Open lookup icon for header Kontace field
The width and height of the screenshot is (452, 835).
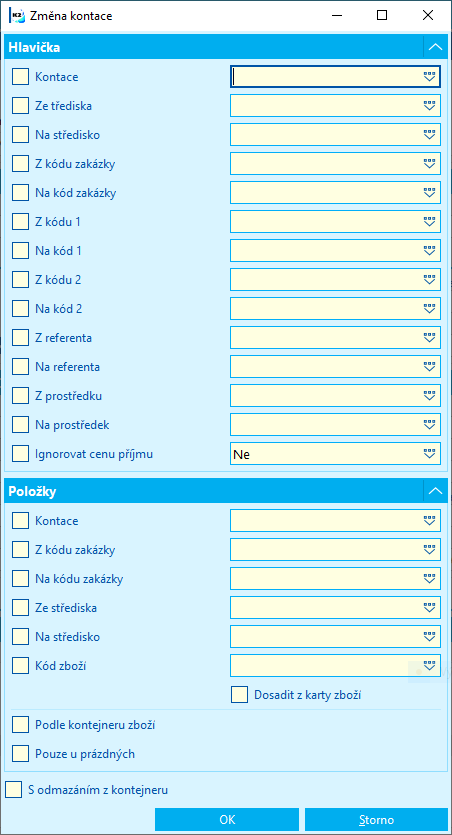tap(429, 77)
